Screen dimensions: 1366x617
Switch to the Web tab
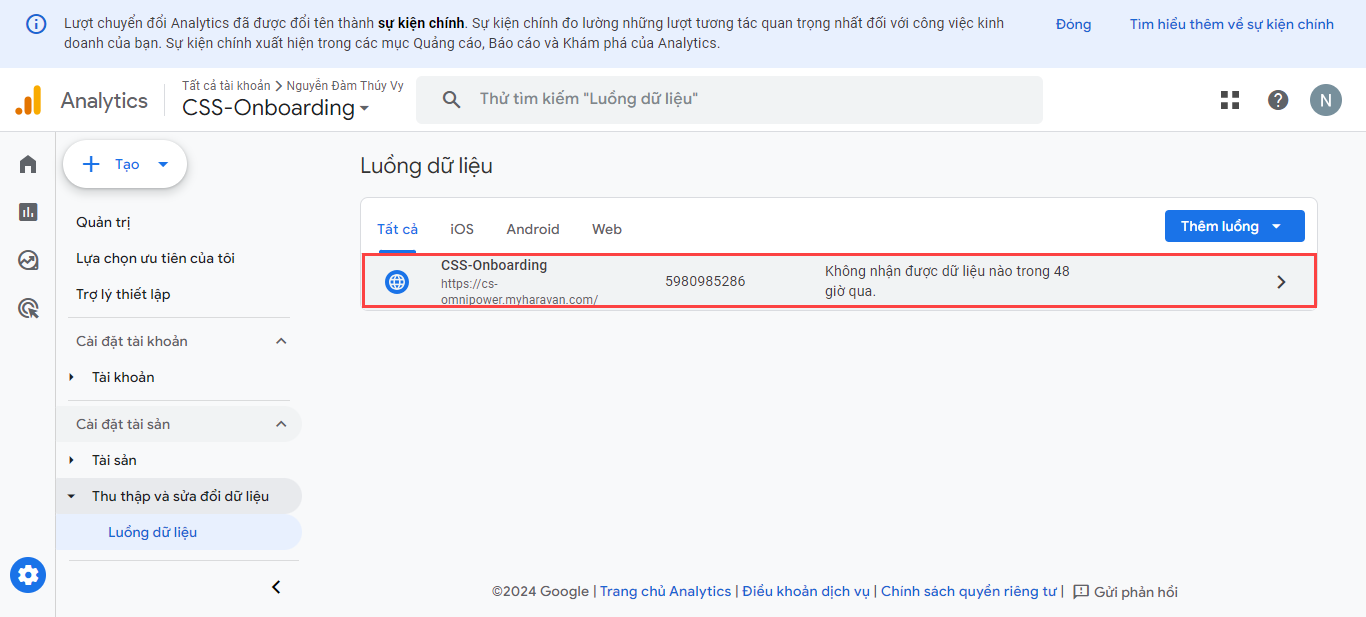607,229
